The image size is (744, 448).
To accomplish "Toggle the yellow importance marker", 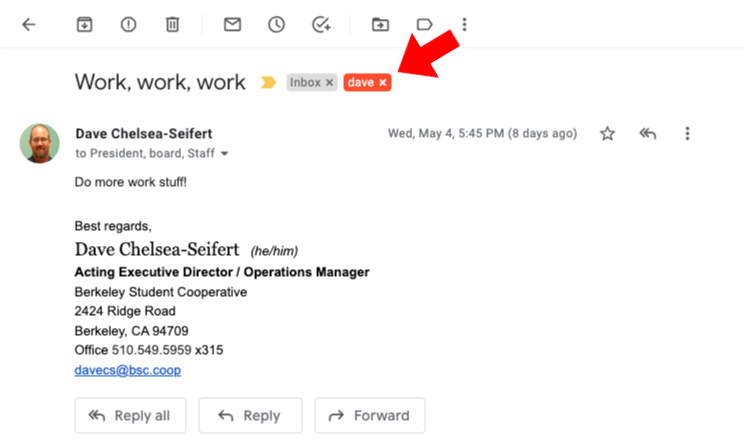I will click(268, 83).
